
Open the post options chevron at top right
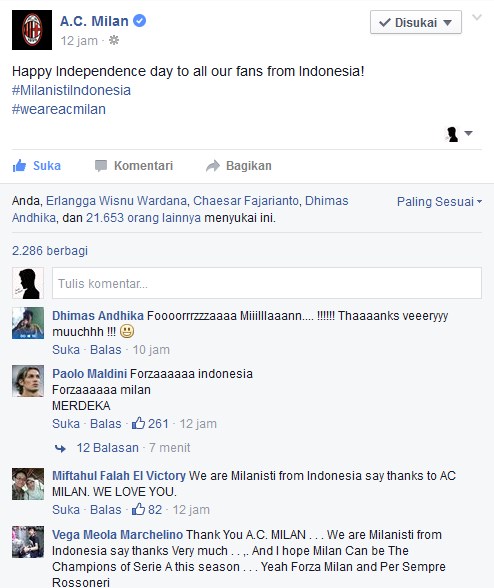point(476,17)
